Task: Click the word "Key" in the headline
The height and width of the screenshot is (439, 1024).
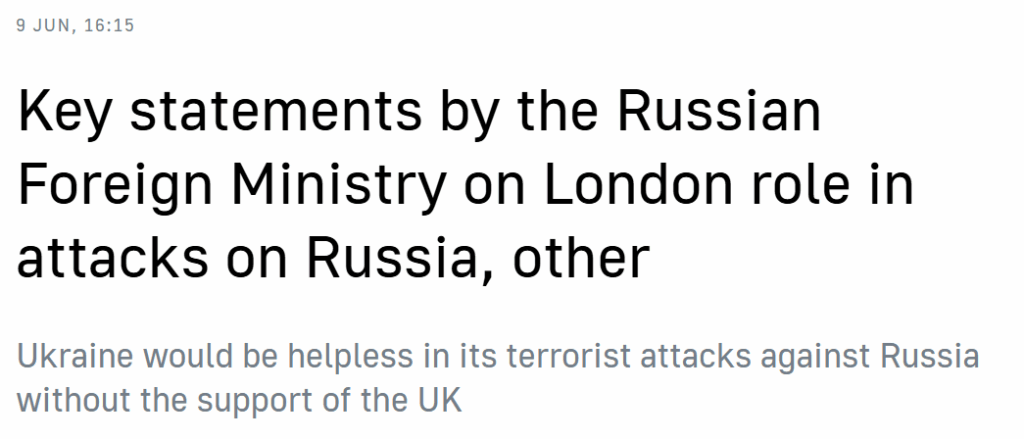Action: (63, 114)
